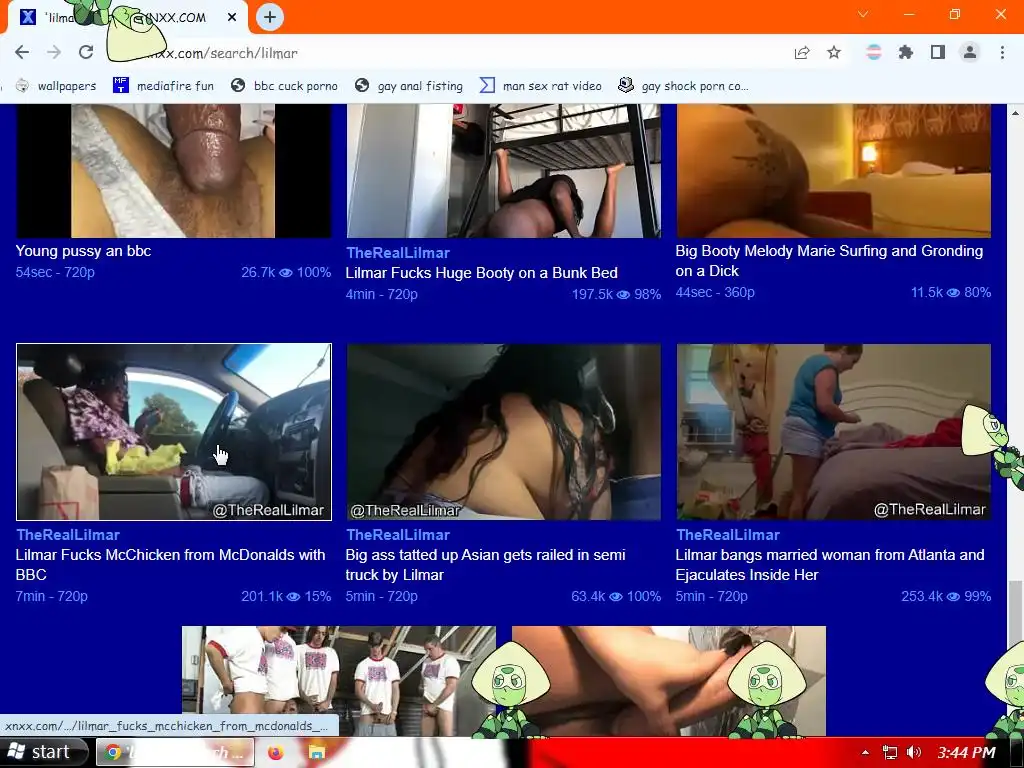The width and height of the screenshot is (1024, 768).
Task: Bookmark this page with the star
Action: (834, 53)
